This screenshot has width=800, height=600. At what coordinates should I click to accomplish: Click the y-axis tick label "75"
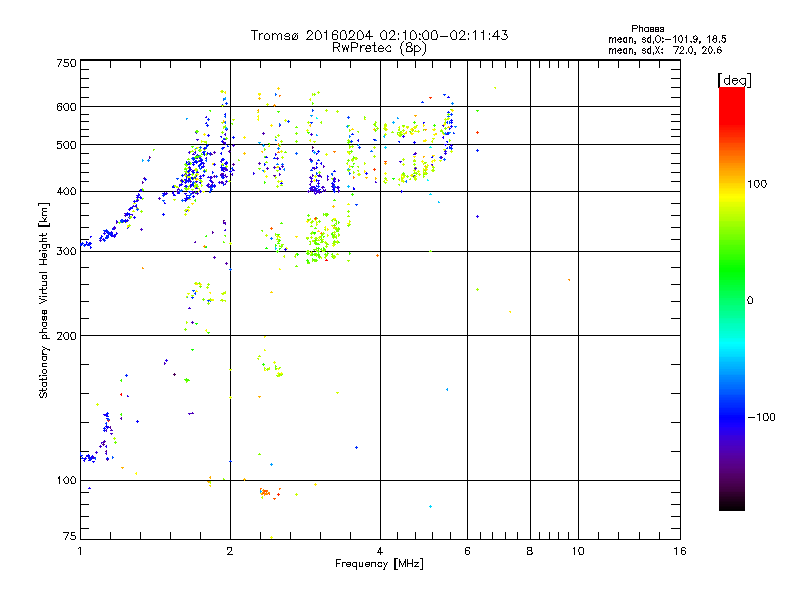[70, 536]
